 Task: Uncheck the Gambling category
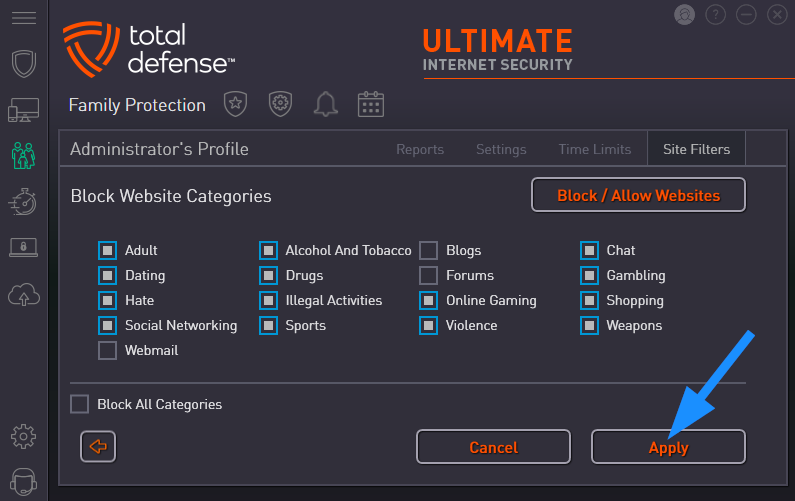589,275
